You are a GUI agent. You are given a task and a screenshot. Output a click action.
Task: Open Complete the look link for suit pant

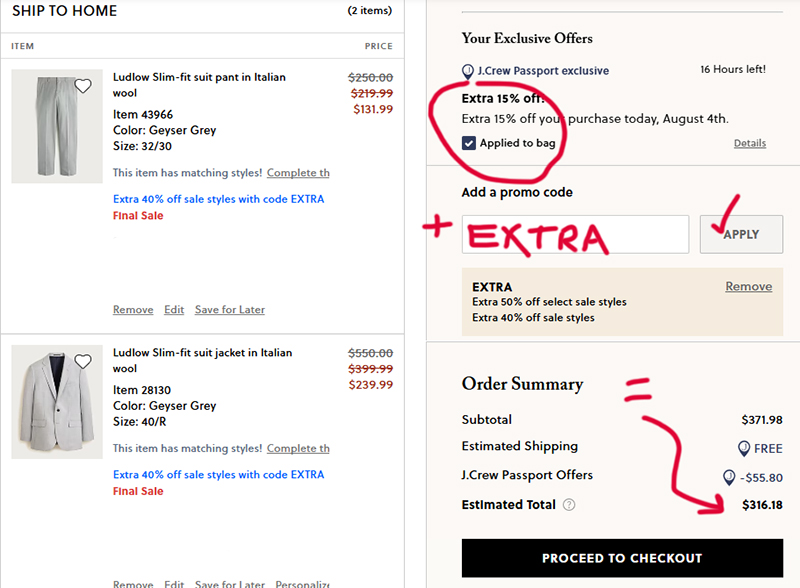click(x=298, y=173)
